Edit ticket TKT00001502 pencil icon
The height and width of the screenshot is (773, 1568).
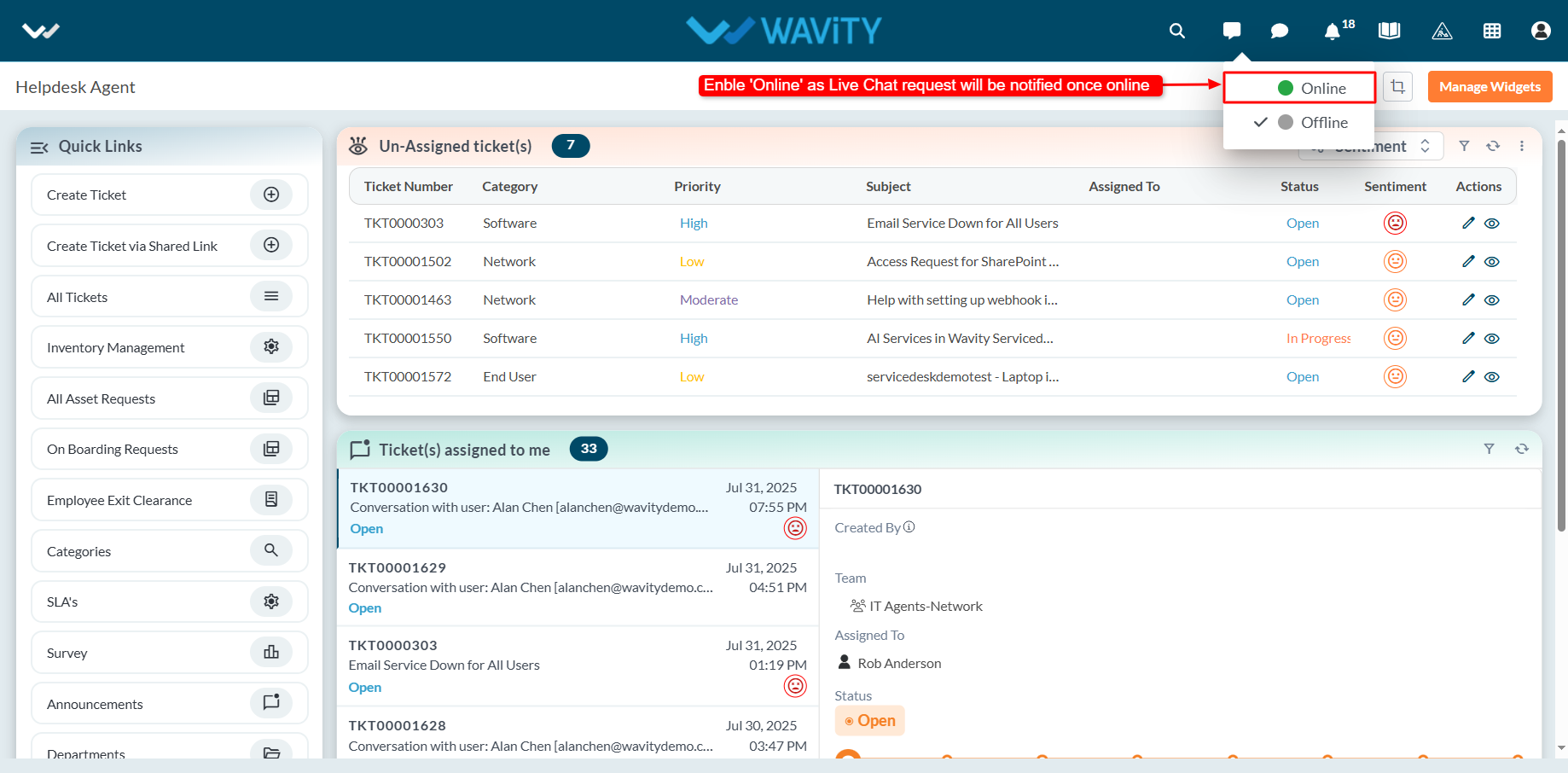pyautogui.click(x=1468, y=261)
